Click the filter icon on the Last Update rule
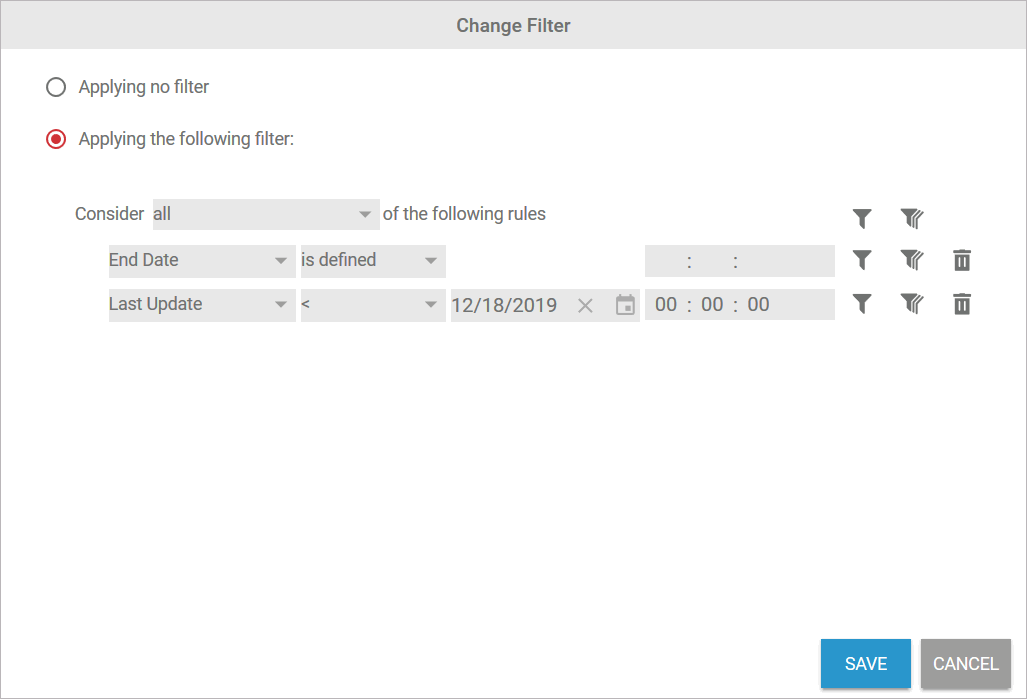Image resolution: width=1027 pixels, height=699 pixels. (862, 304)
